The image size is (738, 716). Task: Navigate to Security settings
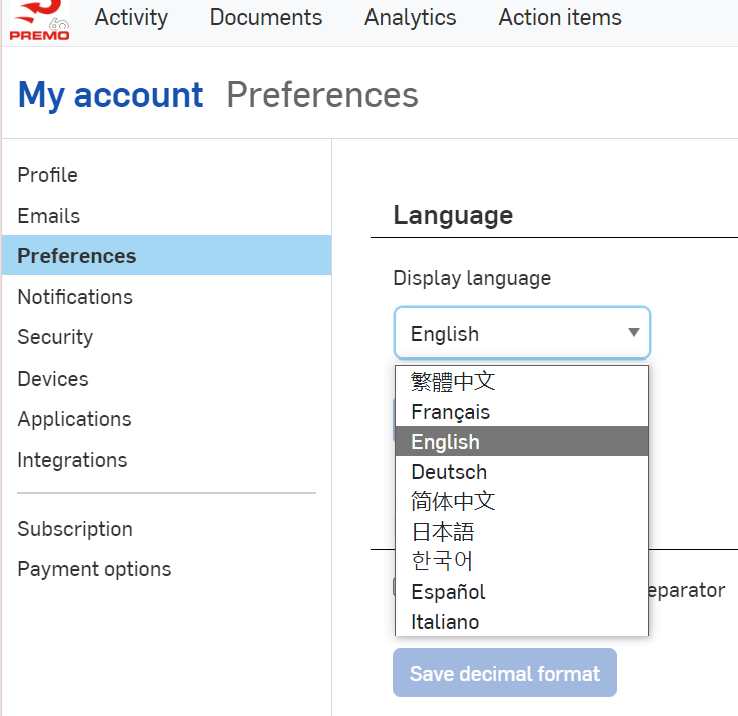click(x=55, y=337)
